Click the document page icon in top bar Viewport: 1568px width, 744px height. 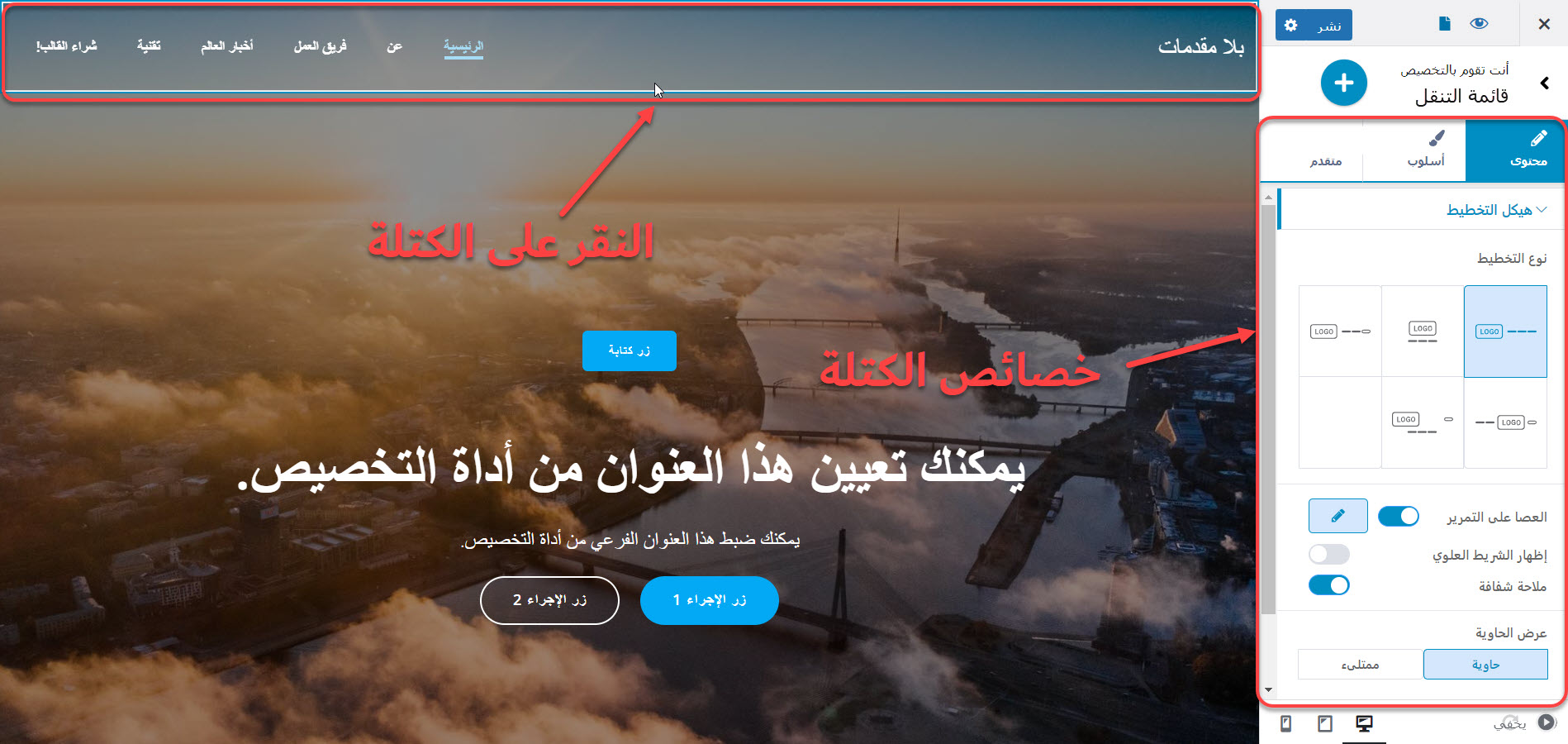(1444, 24)
